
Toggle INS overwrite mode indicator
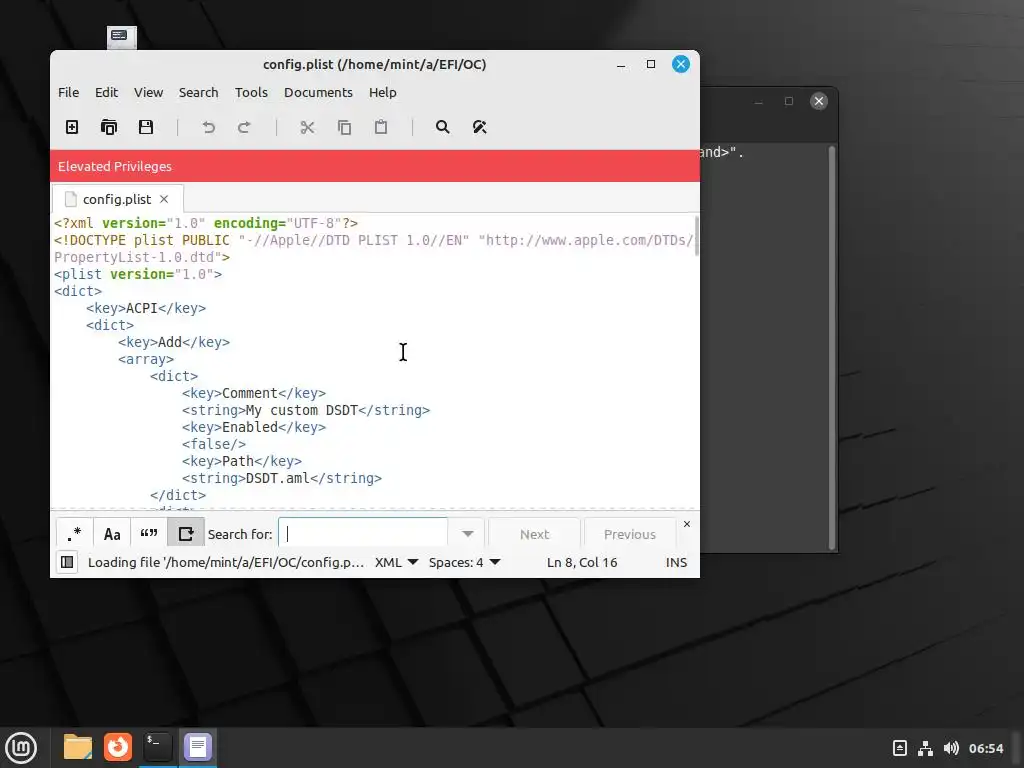(677, 562)
